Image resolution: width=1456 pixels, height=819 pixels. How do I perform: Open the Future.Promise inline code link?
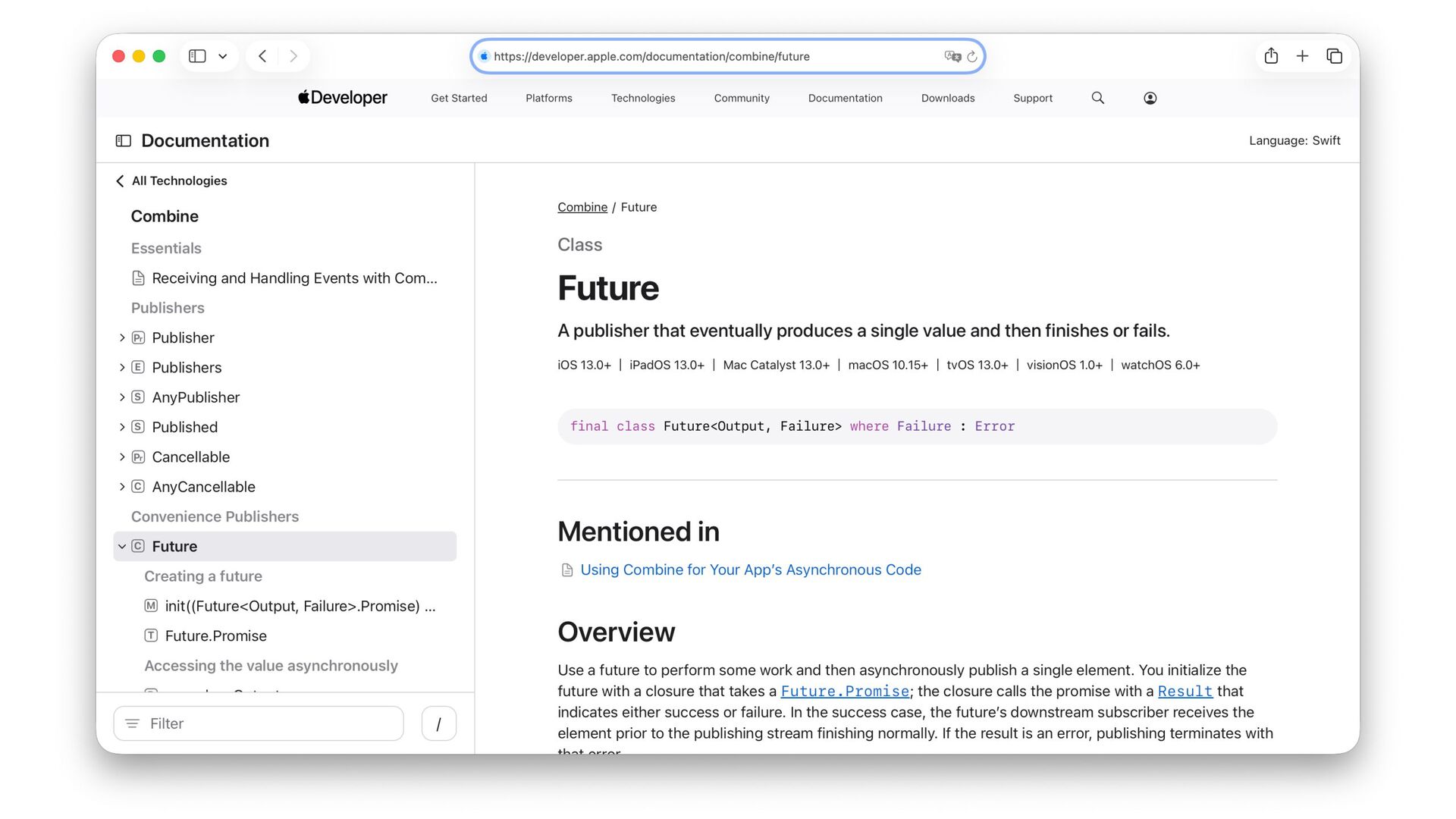845,692
